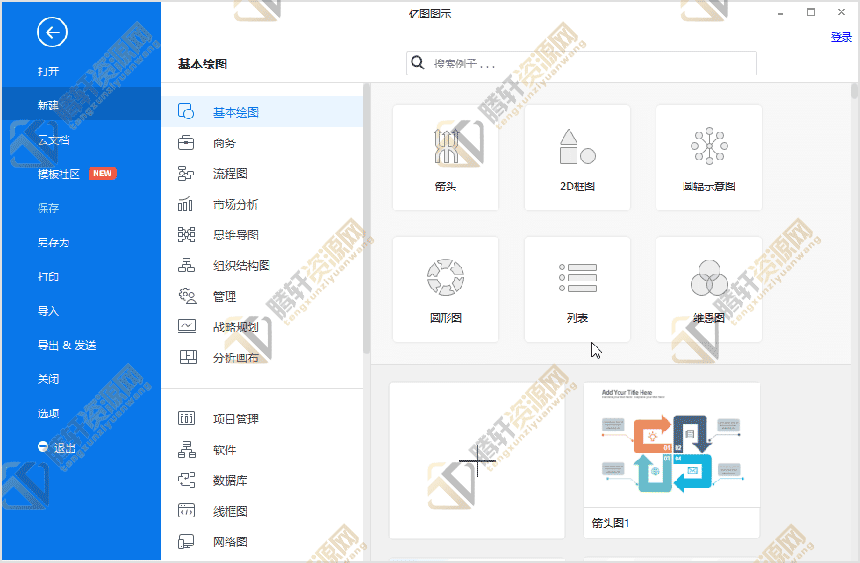Click 退出 to exit the application
Screen dimensions: 860x563
coord(64,448)
